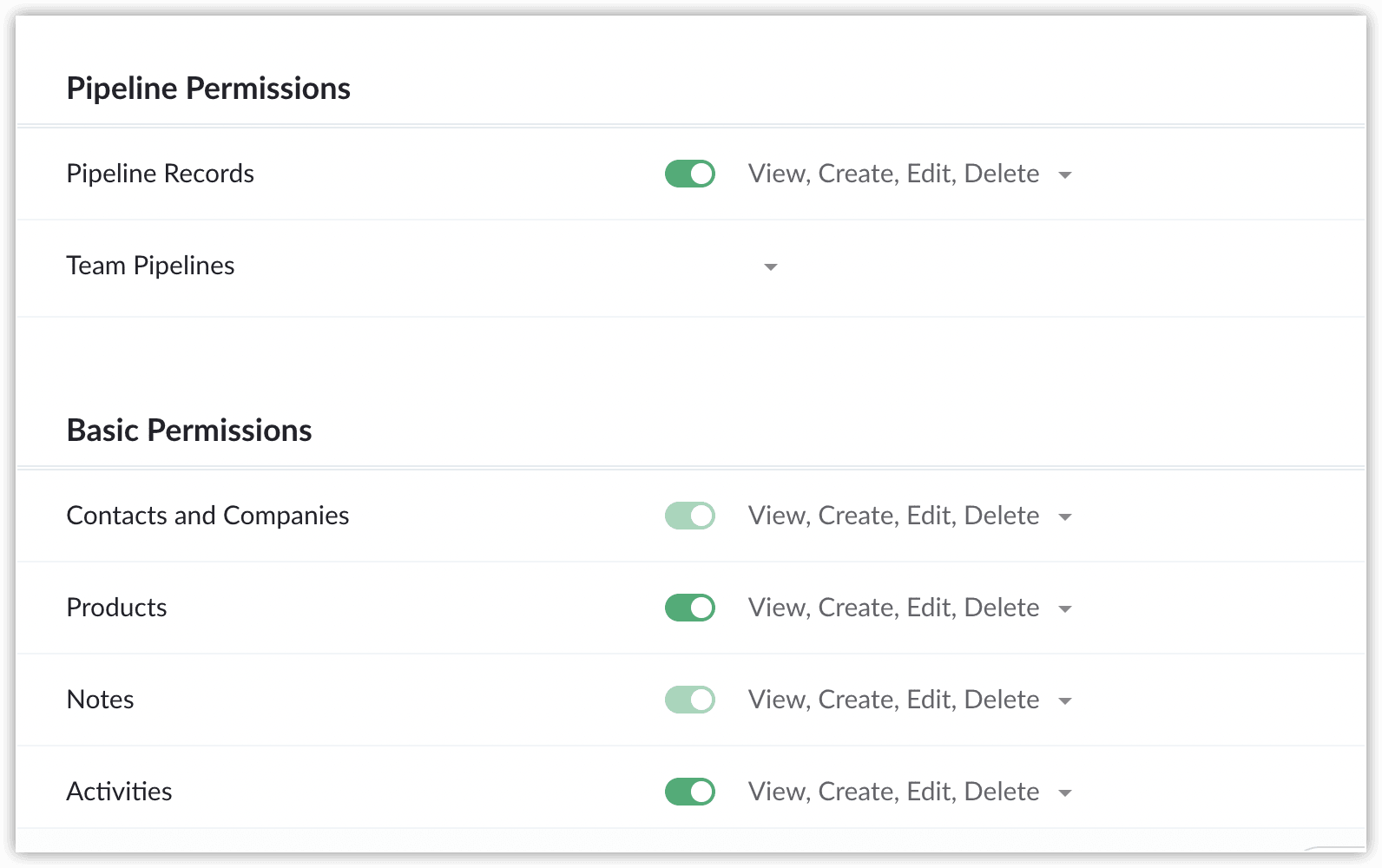Expand the Team Pipelines dropdown arrow
Image resolution: width=1382 pixels, height=868 pixels.
tap(770, 267)
